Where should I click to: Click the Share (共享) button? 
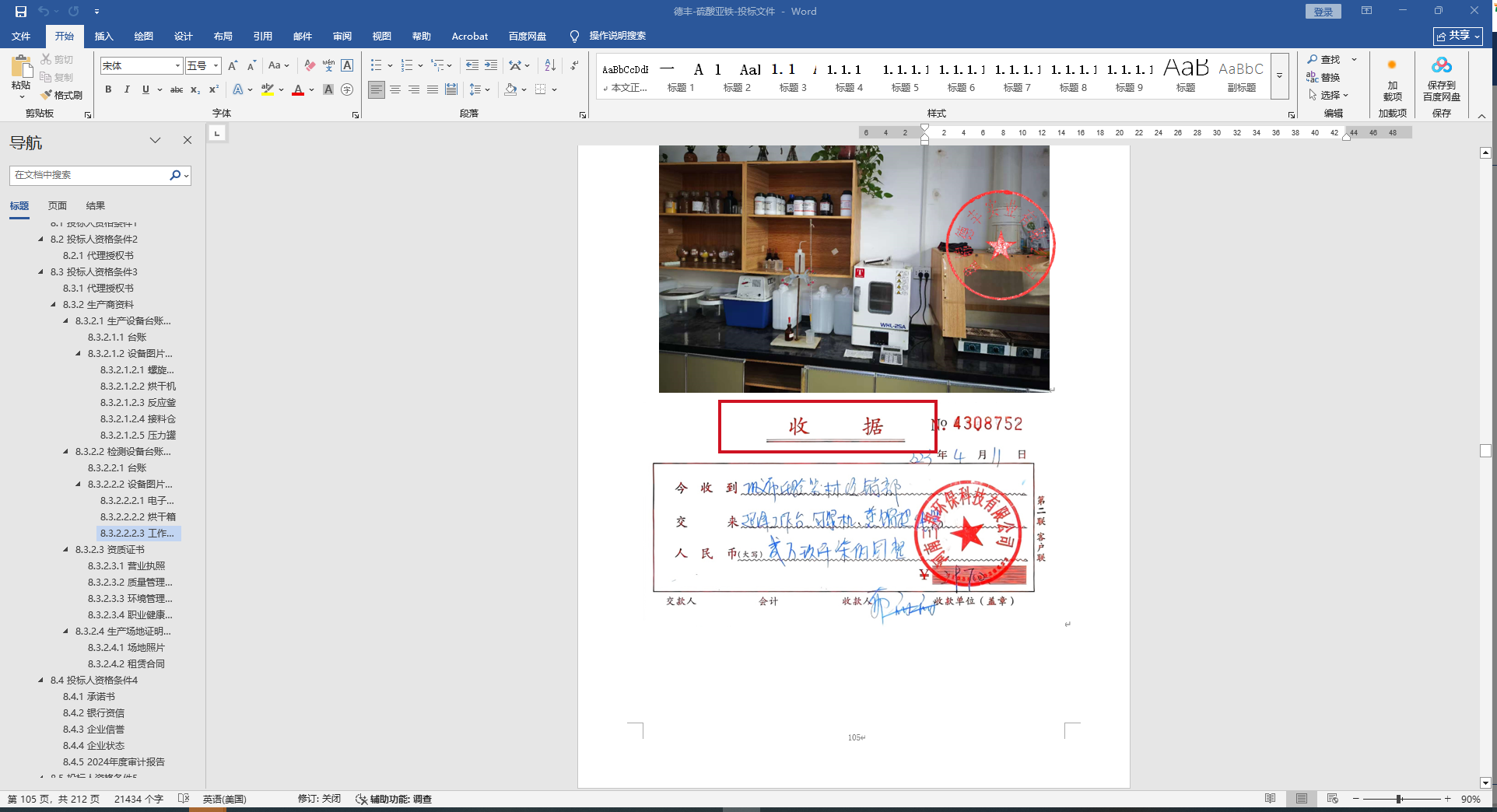(1457, 37)
